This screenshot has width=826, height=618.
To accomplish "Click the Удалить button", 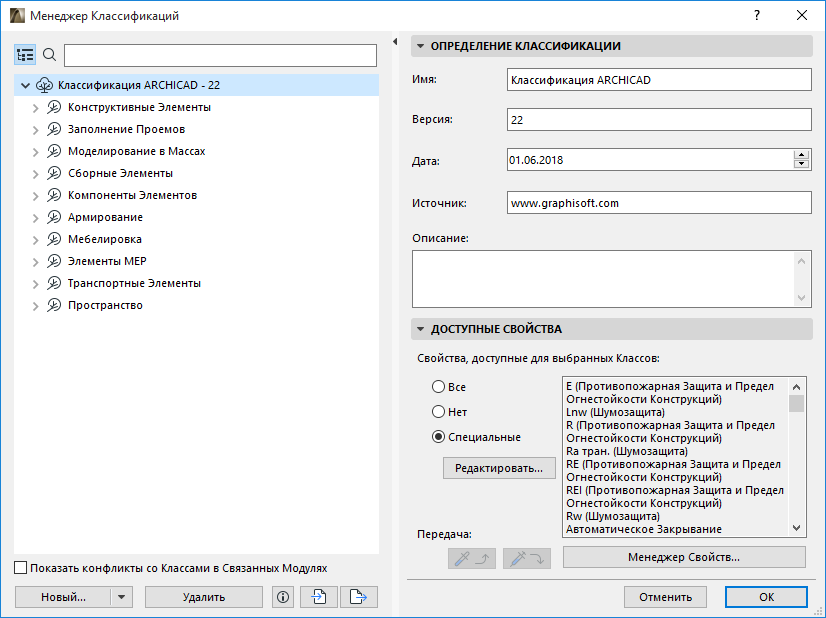I will coord(204,597).
